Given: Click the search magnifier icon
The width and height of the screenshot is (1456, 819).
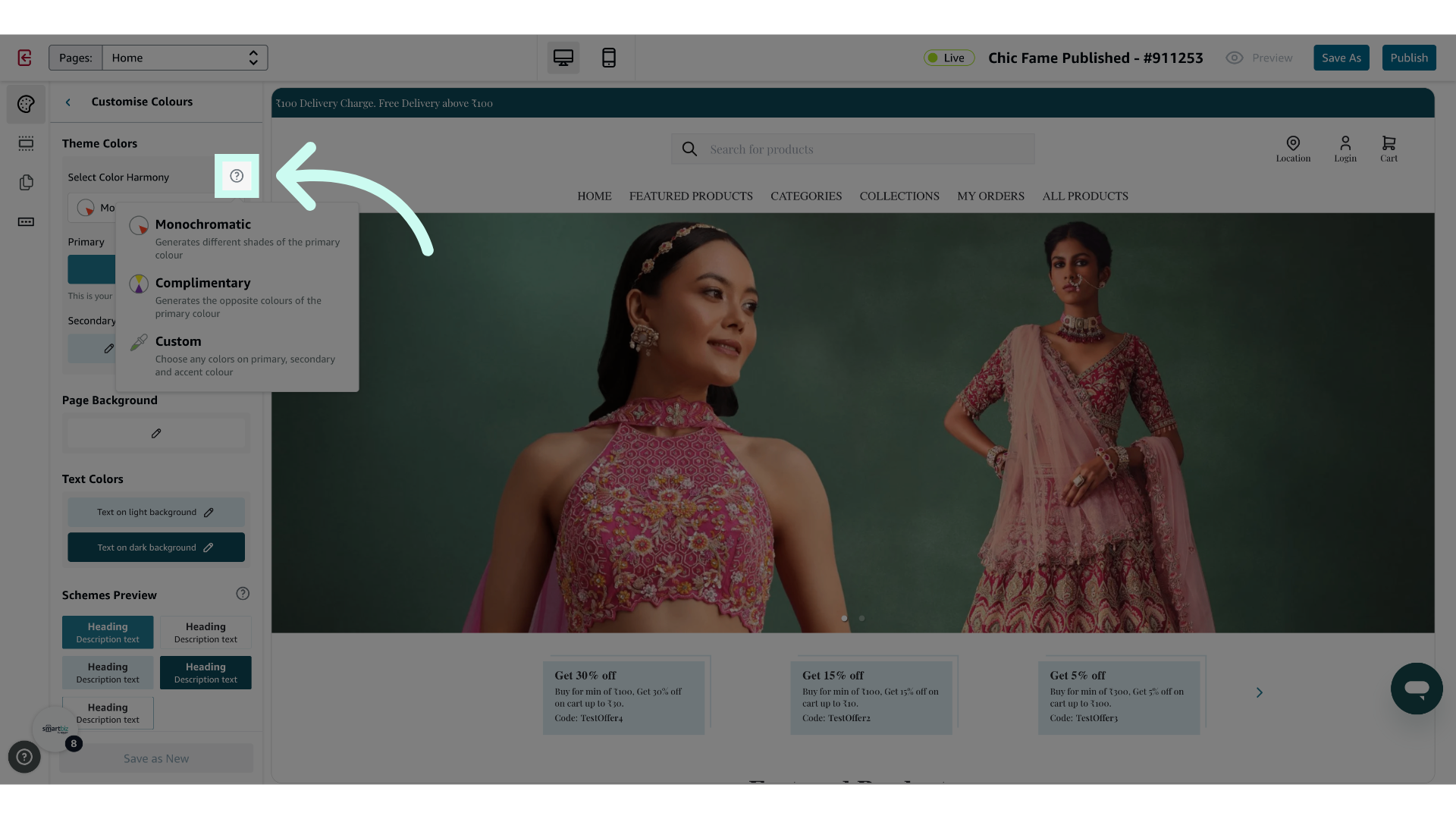Looking at the screenshot, I should click(689, 149).
